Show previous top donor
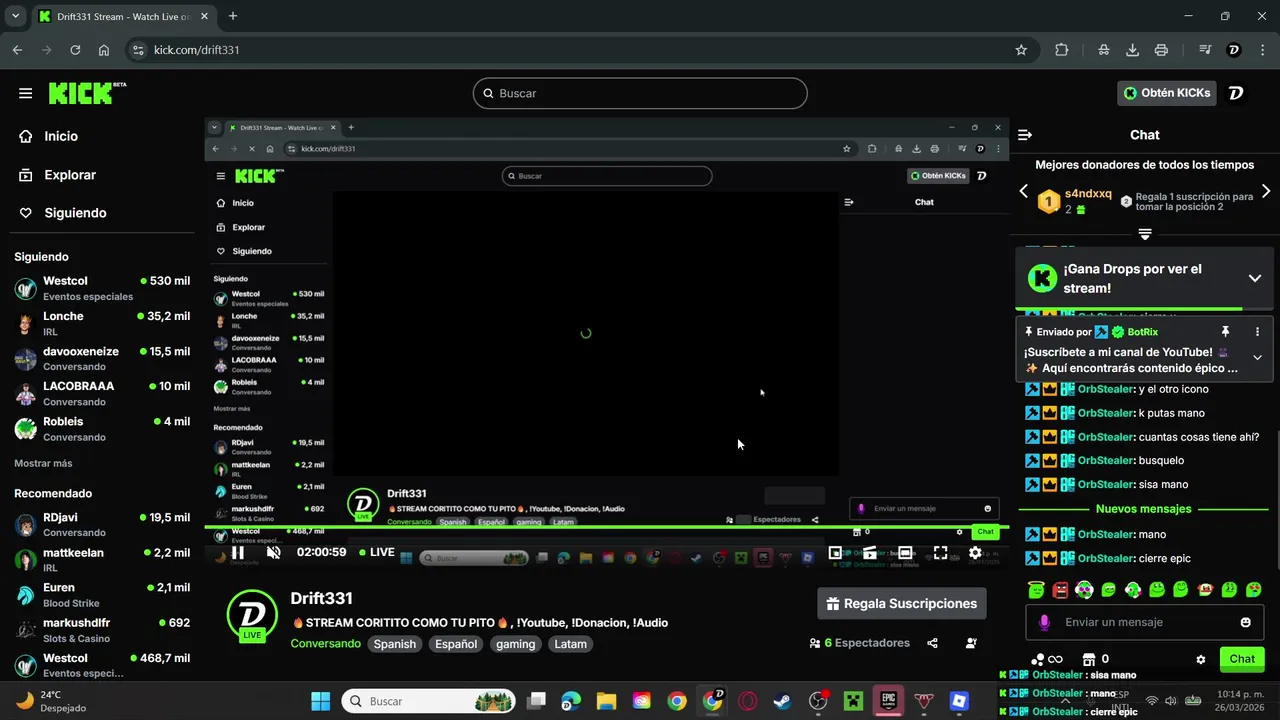 click(1023, 191)
